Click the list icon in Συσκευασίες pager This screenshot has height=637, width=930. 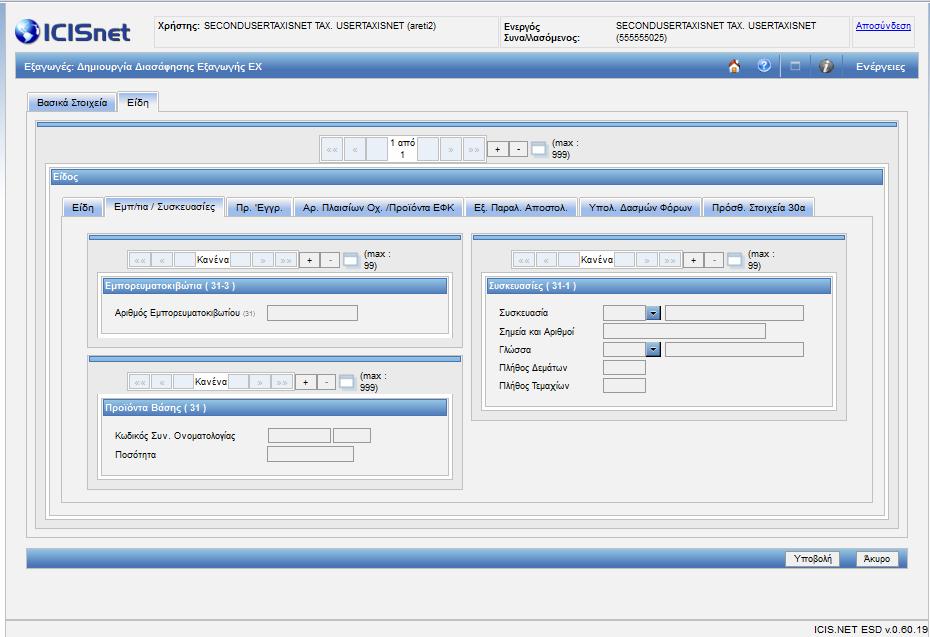tap(735, 260)
